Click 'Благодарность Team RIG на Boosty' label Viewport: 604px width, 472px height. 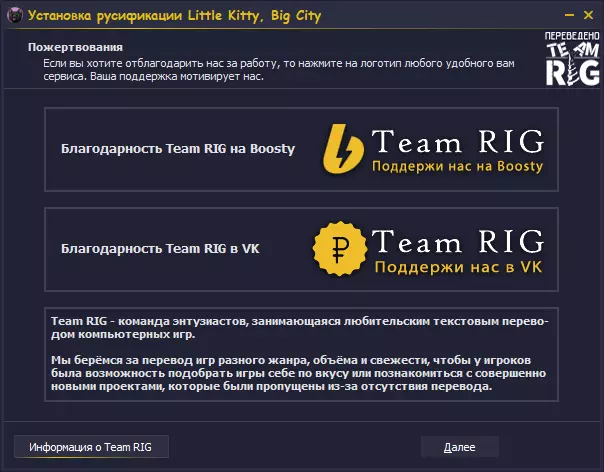click(x=178, y=149)
